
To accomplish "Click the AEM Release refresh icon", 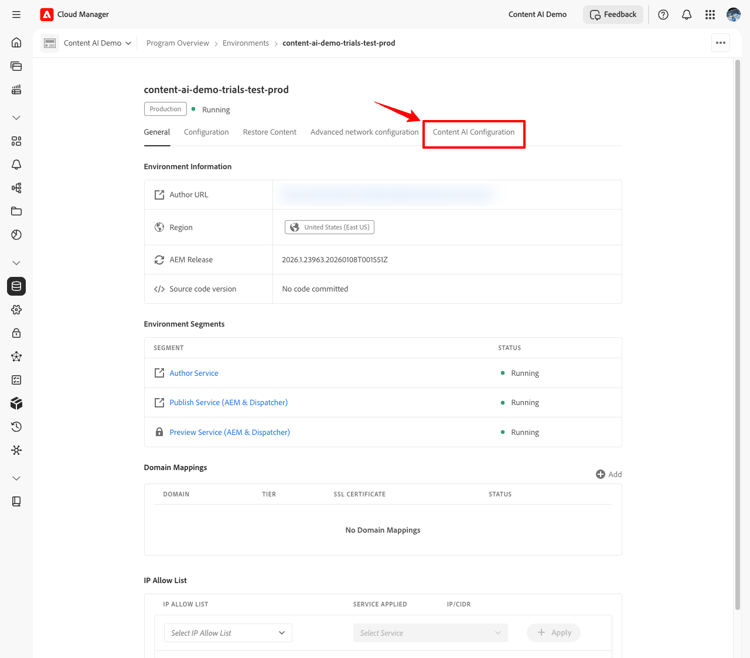I will (159, 260).
